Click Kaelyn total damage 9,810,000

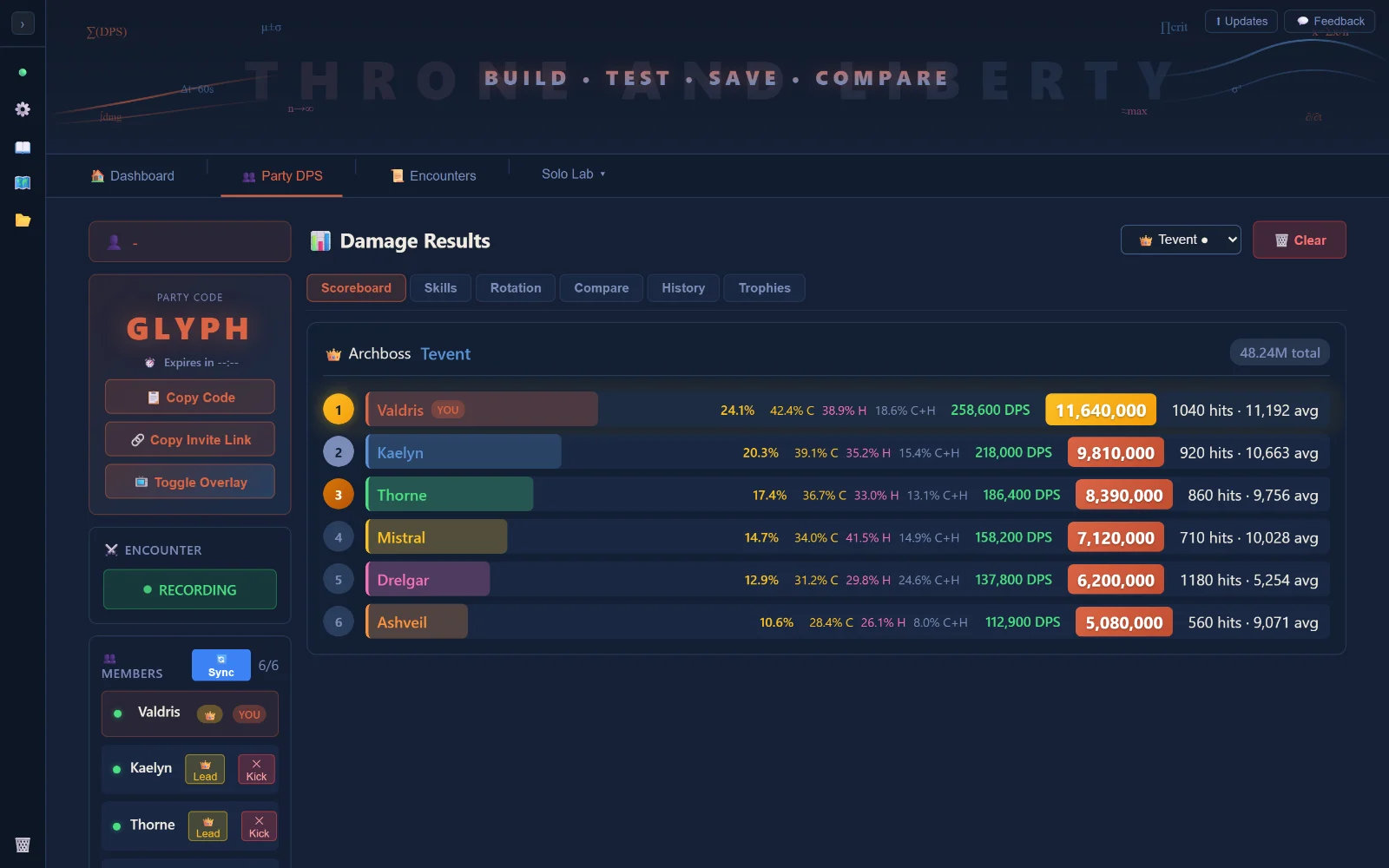1116,452
